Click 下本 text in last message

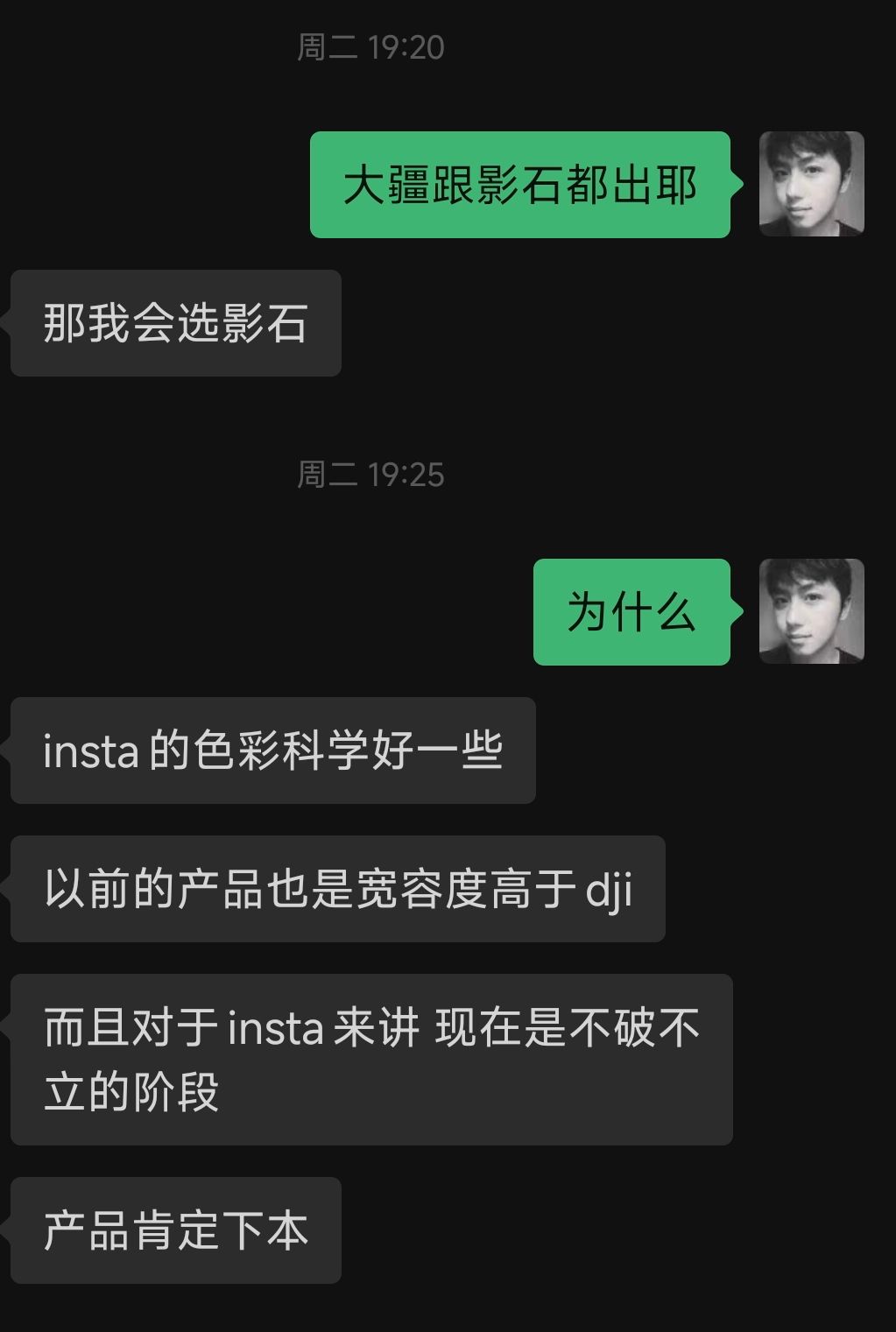tap(265, 1231)
